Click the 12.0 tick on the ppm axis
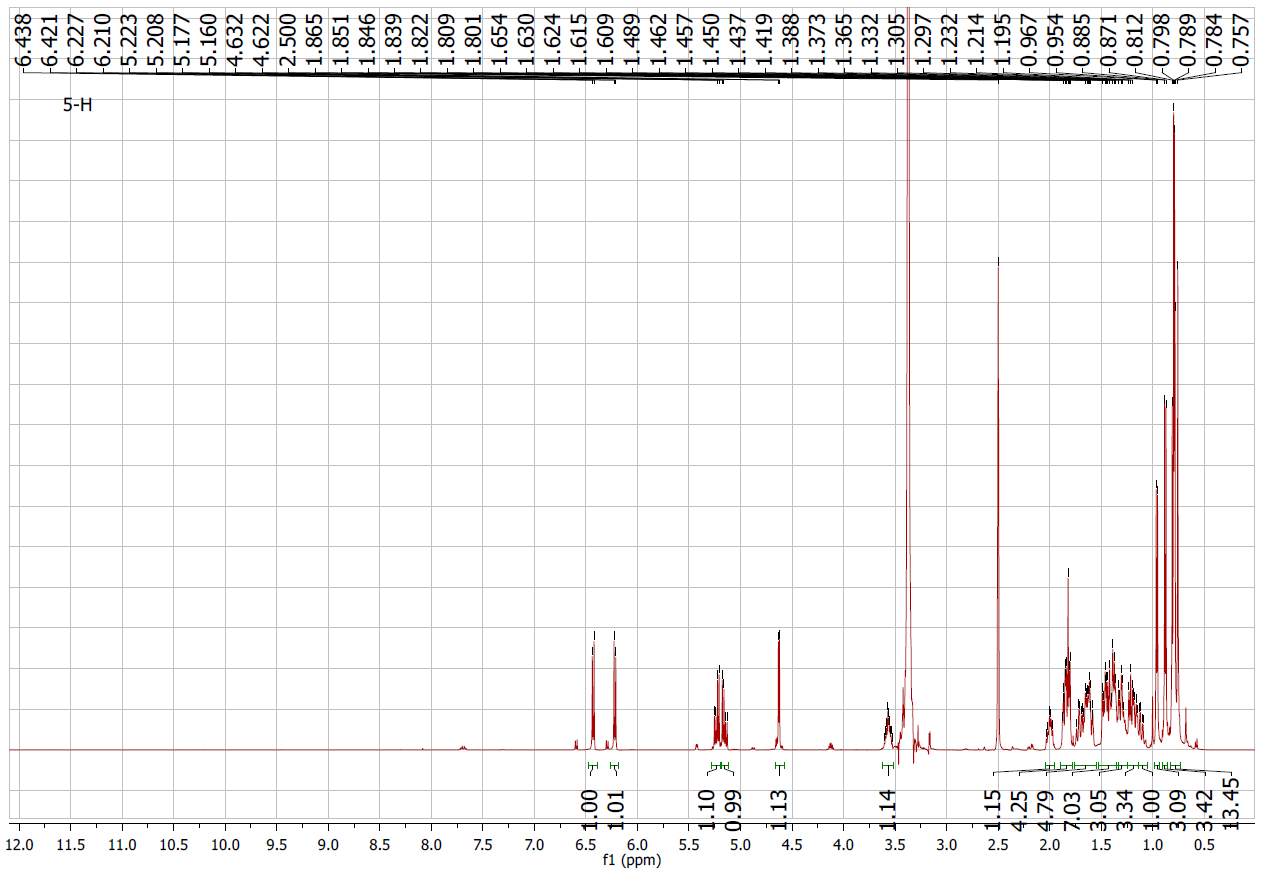Image resolution: width=1265 pixels, height=874 pixels. point(20,845)
